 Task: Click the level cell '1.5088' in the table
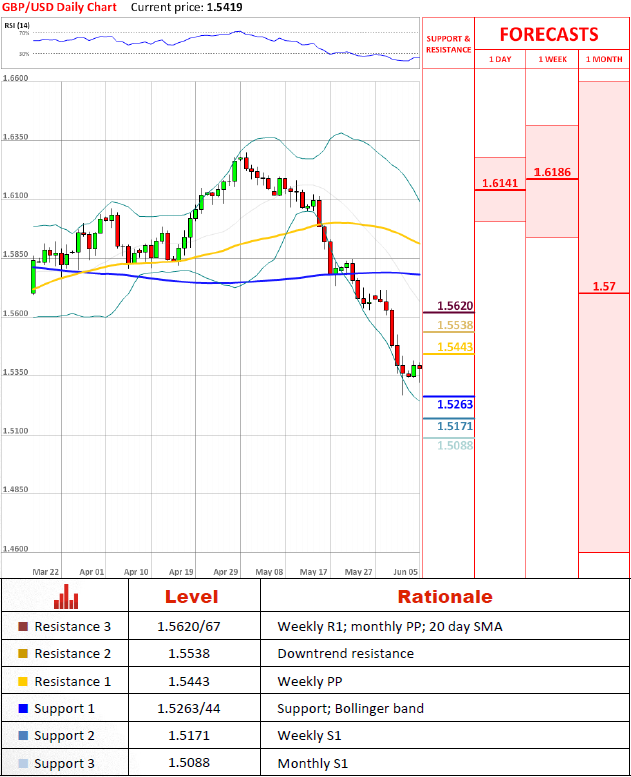tap(189, 763)
